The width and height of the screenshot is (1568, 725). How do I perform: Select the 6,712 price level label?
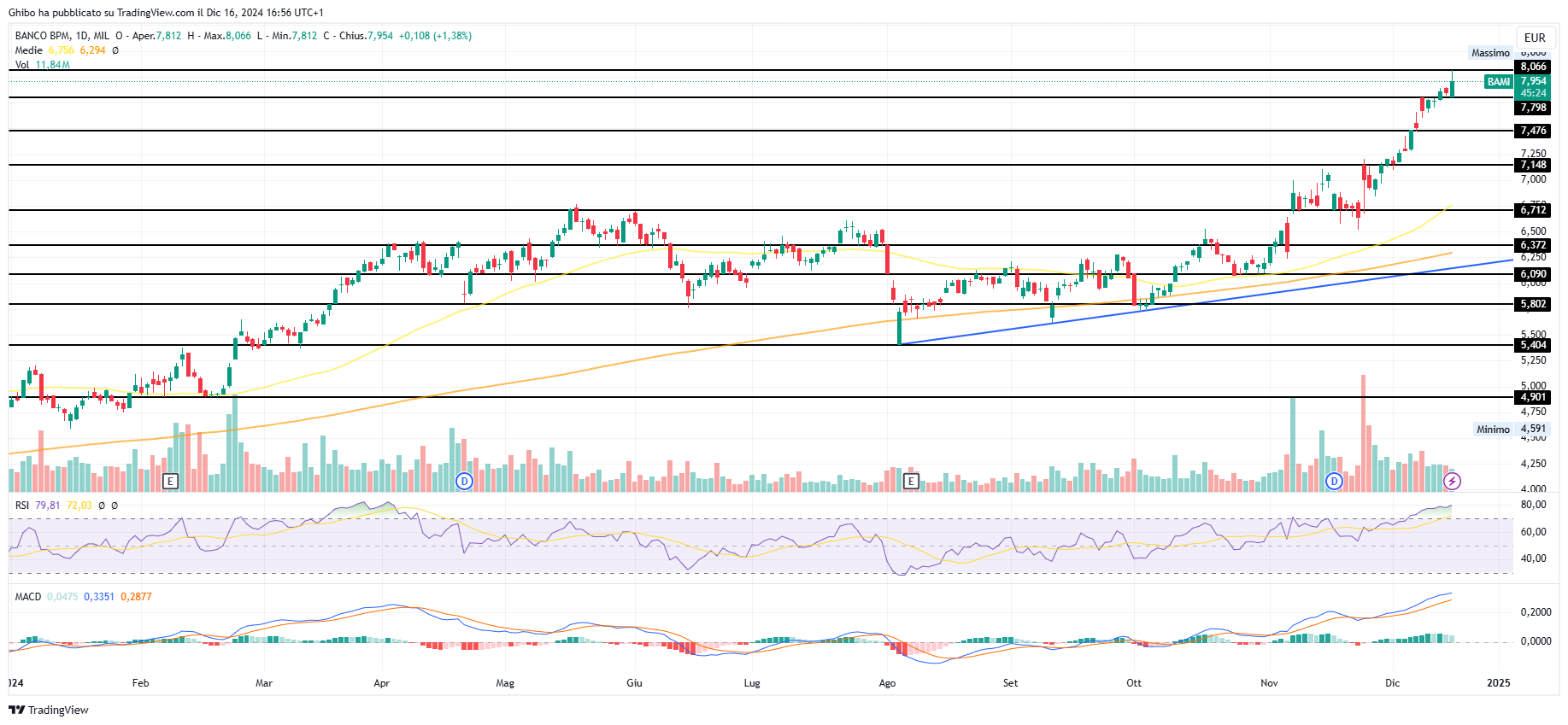pyautogui.click(x=1533, y=210)
